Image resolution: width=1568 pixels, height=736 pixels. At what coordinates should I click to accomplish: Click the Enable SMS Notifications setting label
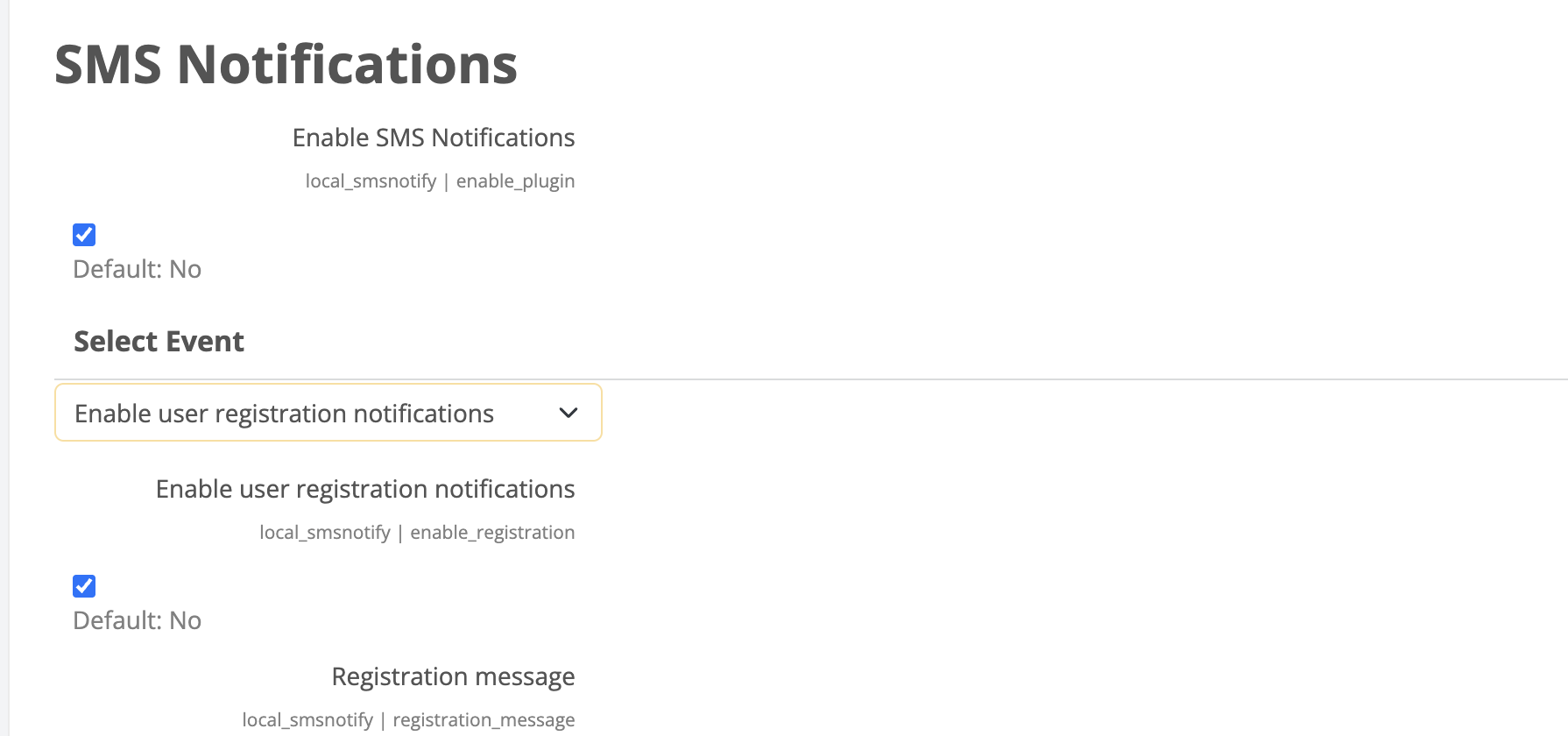pyautogui.click(x=434, y=138)
